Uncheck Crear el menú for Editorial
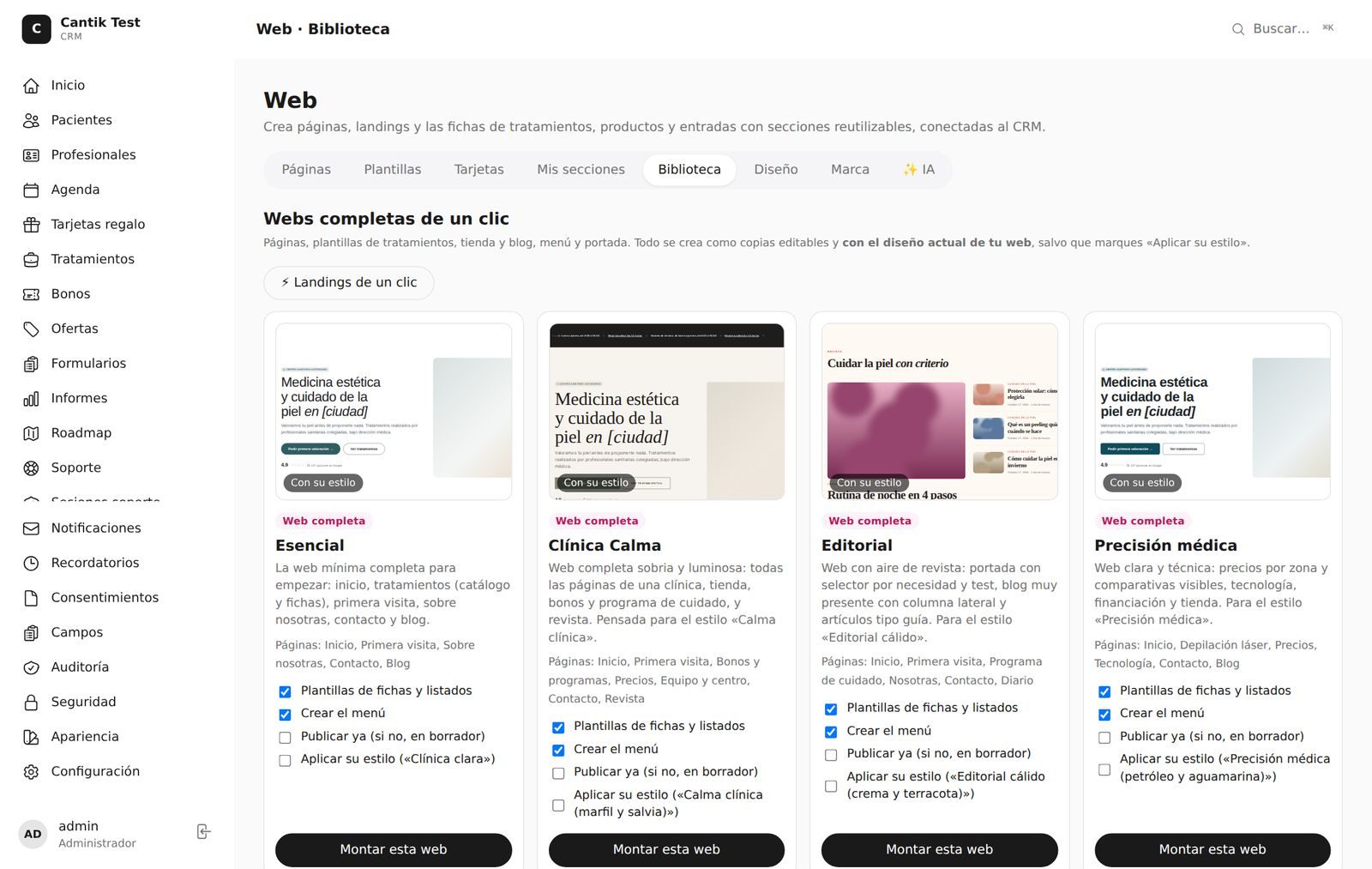 [831, 732]
